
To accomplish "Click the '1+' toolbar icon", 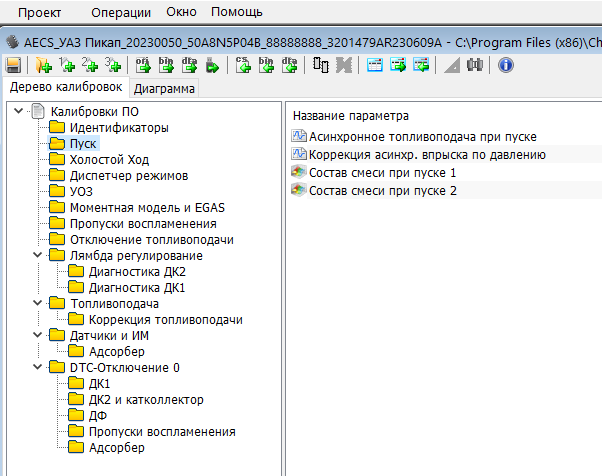I will click(68, 65).
